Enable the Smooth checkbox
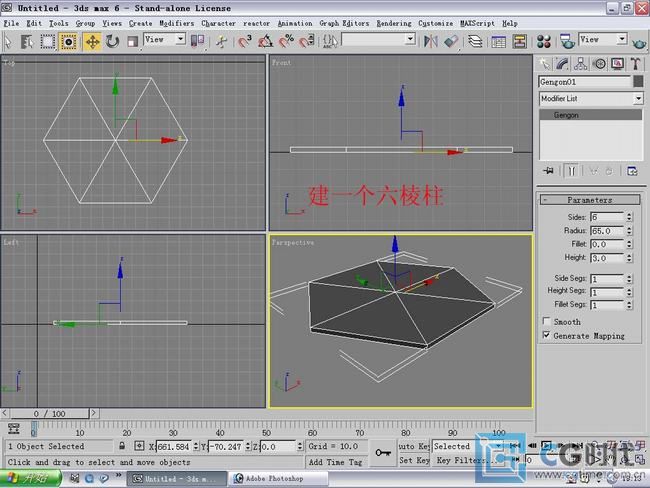The height and width of the screenshot is (488, 650). click(x=546, y=321)
